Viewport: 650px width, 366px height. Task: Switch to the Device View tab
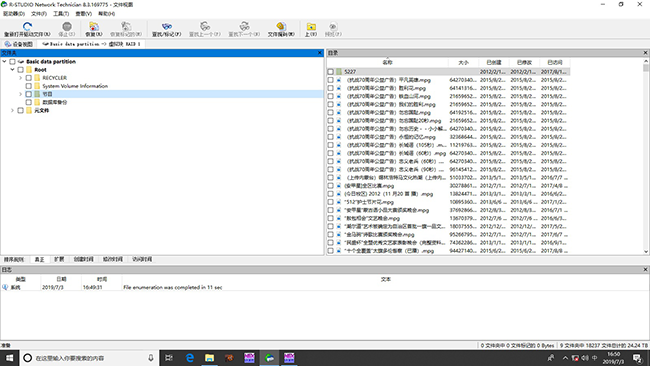pos(19,44)
